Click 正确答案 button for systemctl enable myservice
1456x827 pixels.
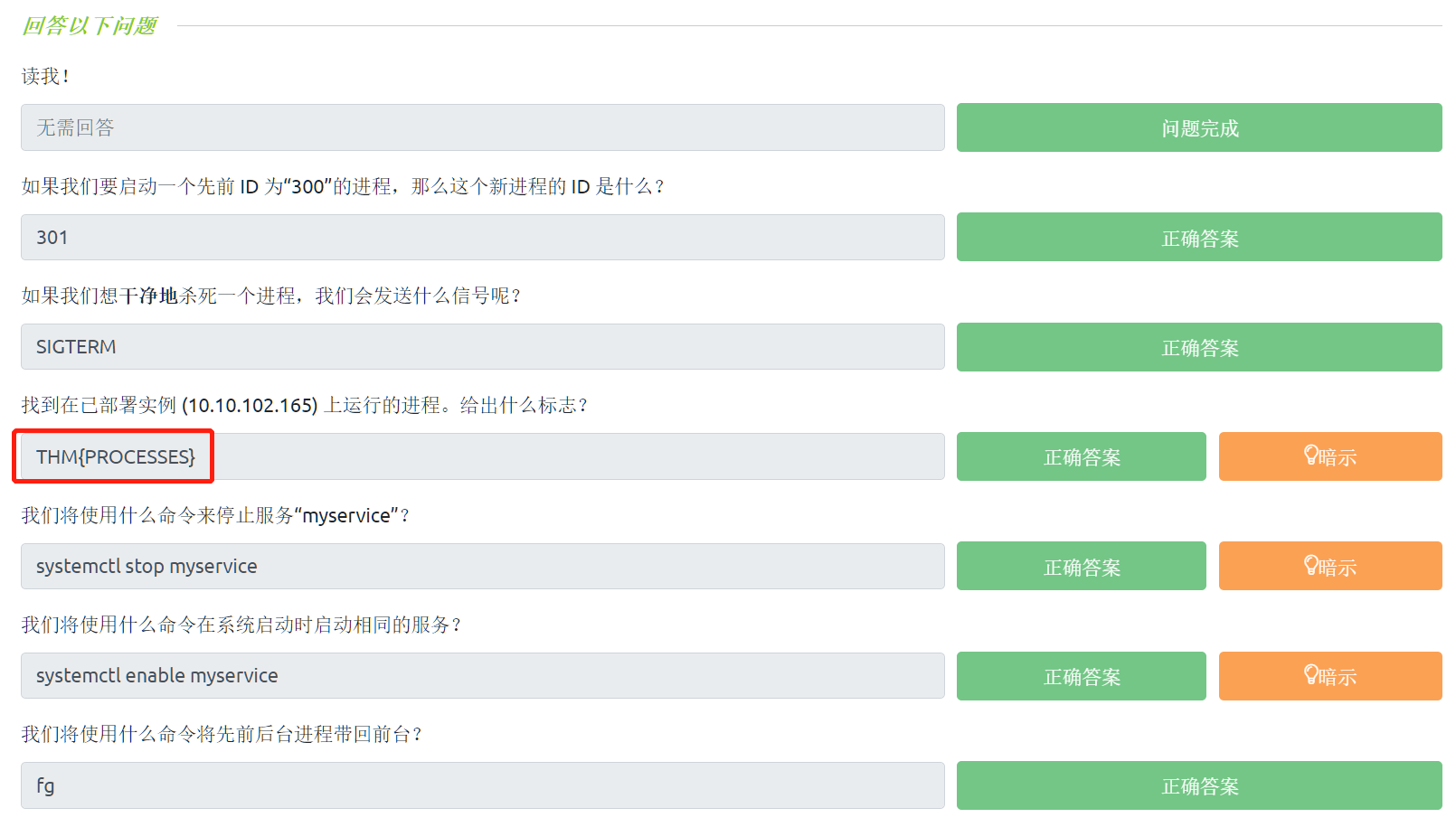tap(1081, 676)
